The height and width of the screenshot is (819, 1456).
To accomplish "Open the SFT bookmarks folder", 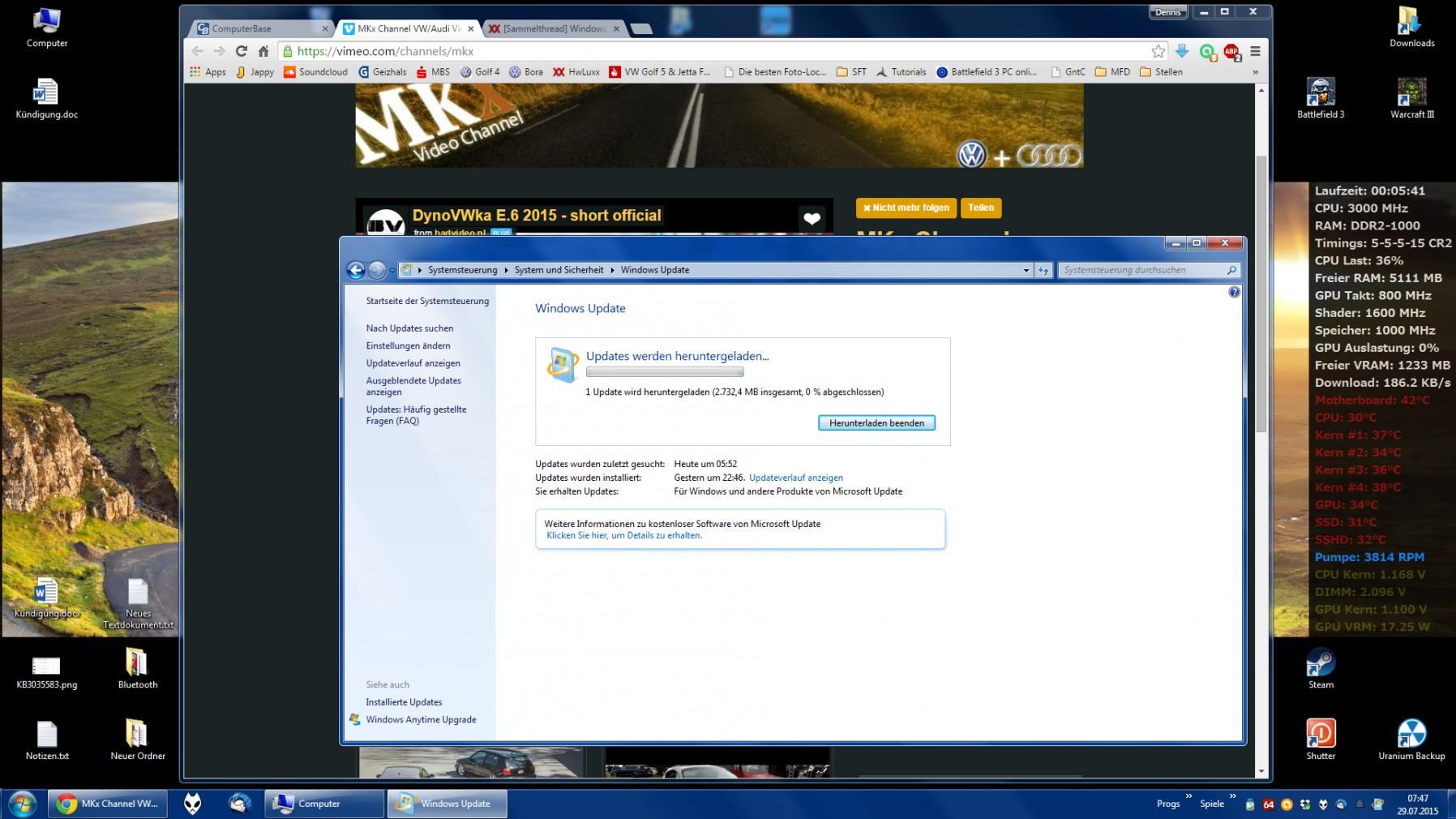I will click(x=851, y=71).
